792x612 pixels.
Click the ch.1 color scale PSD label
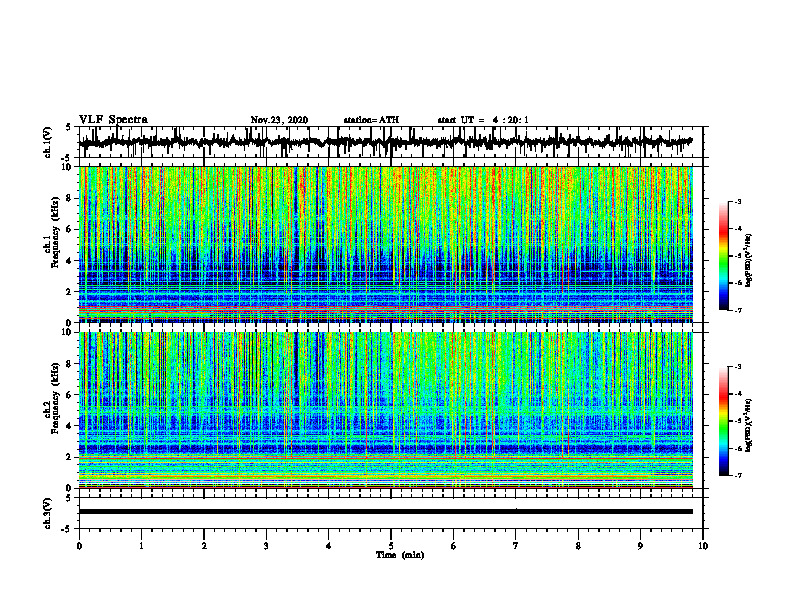[750, 261]
